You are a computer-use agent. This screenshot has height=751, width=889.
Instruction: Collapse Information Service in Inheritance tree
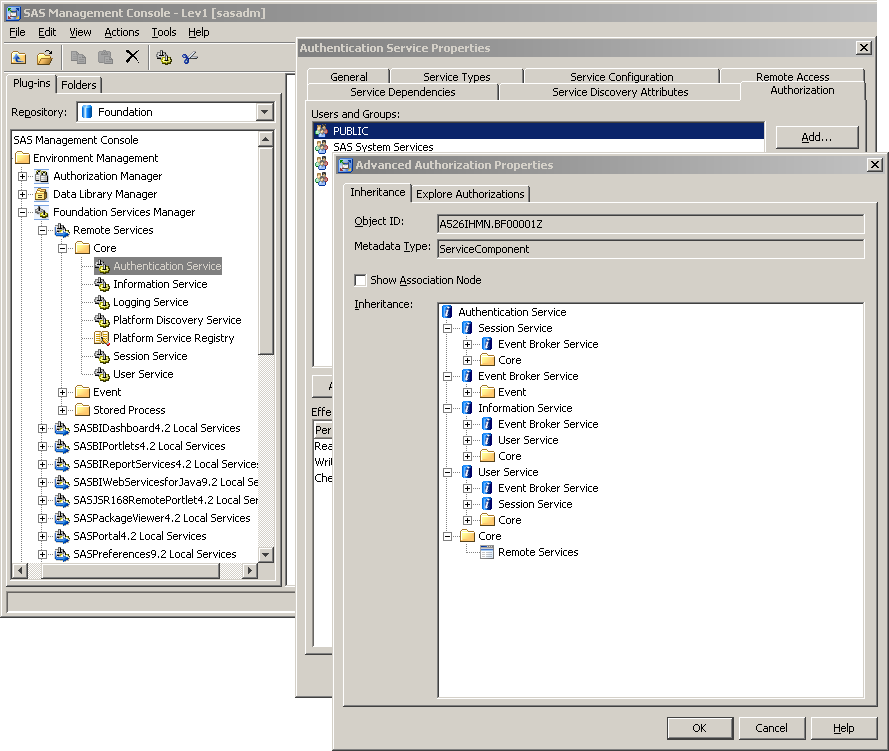[x=447, y=408]
